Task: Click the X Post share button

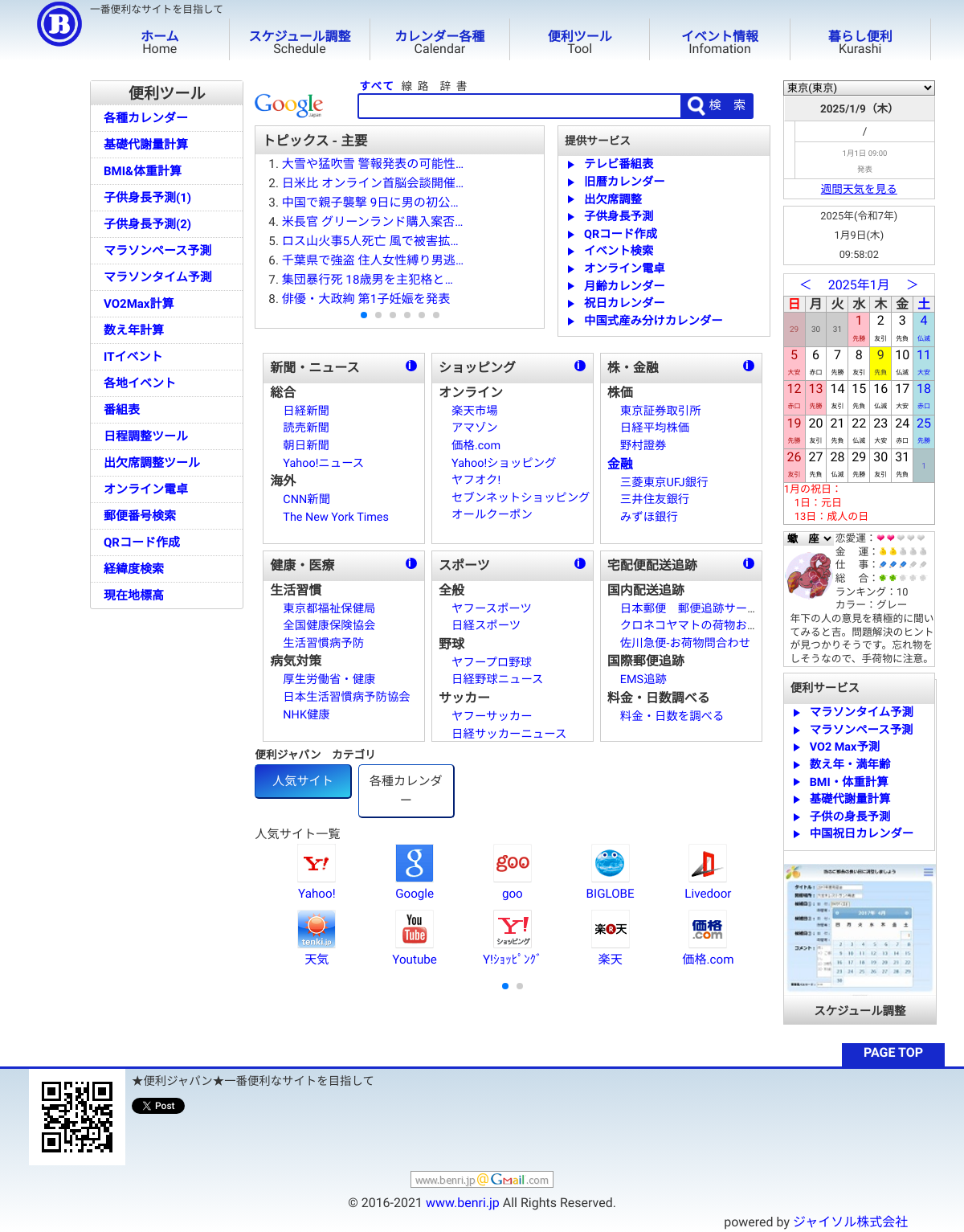Action: (158, 1106)
